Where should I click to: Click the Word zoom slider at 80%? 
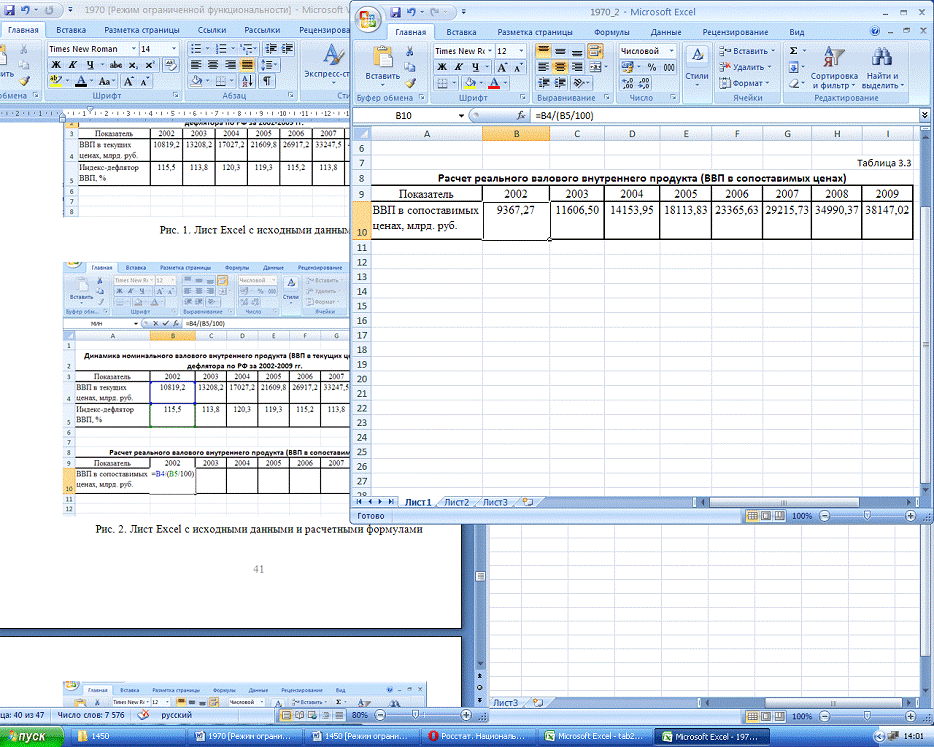click(x=416, y=716)
